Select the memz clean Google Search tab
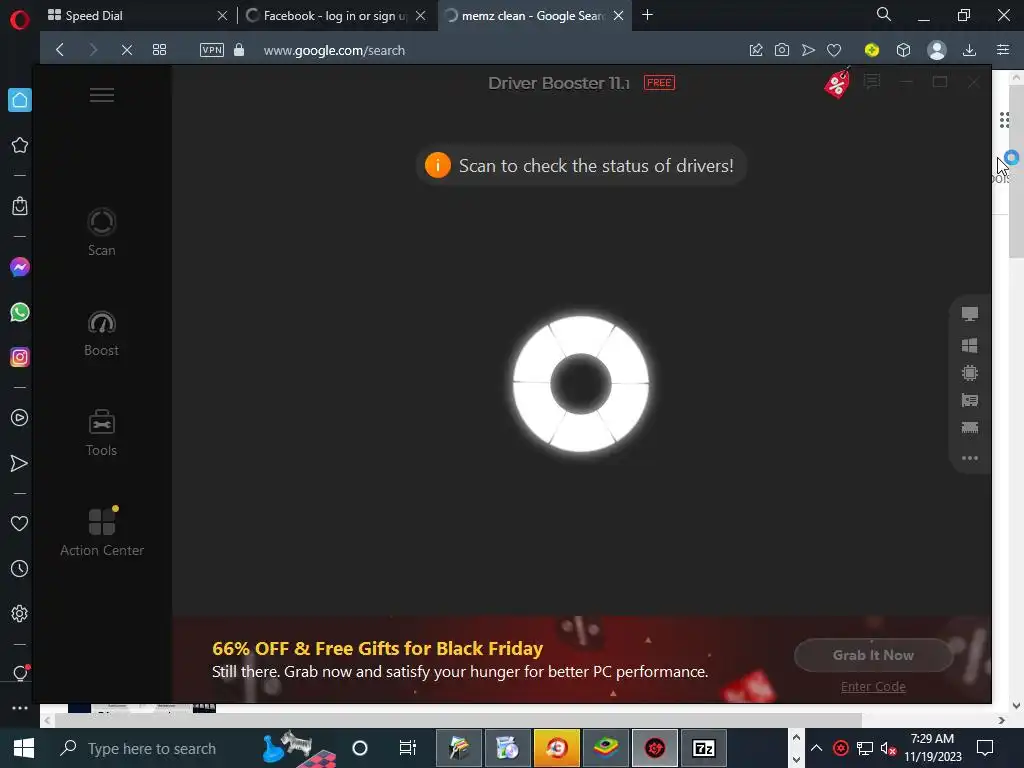This screenshot has width=1024, height=768. [x=534, y=15]
